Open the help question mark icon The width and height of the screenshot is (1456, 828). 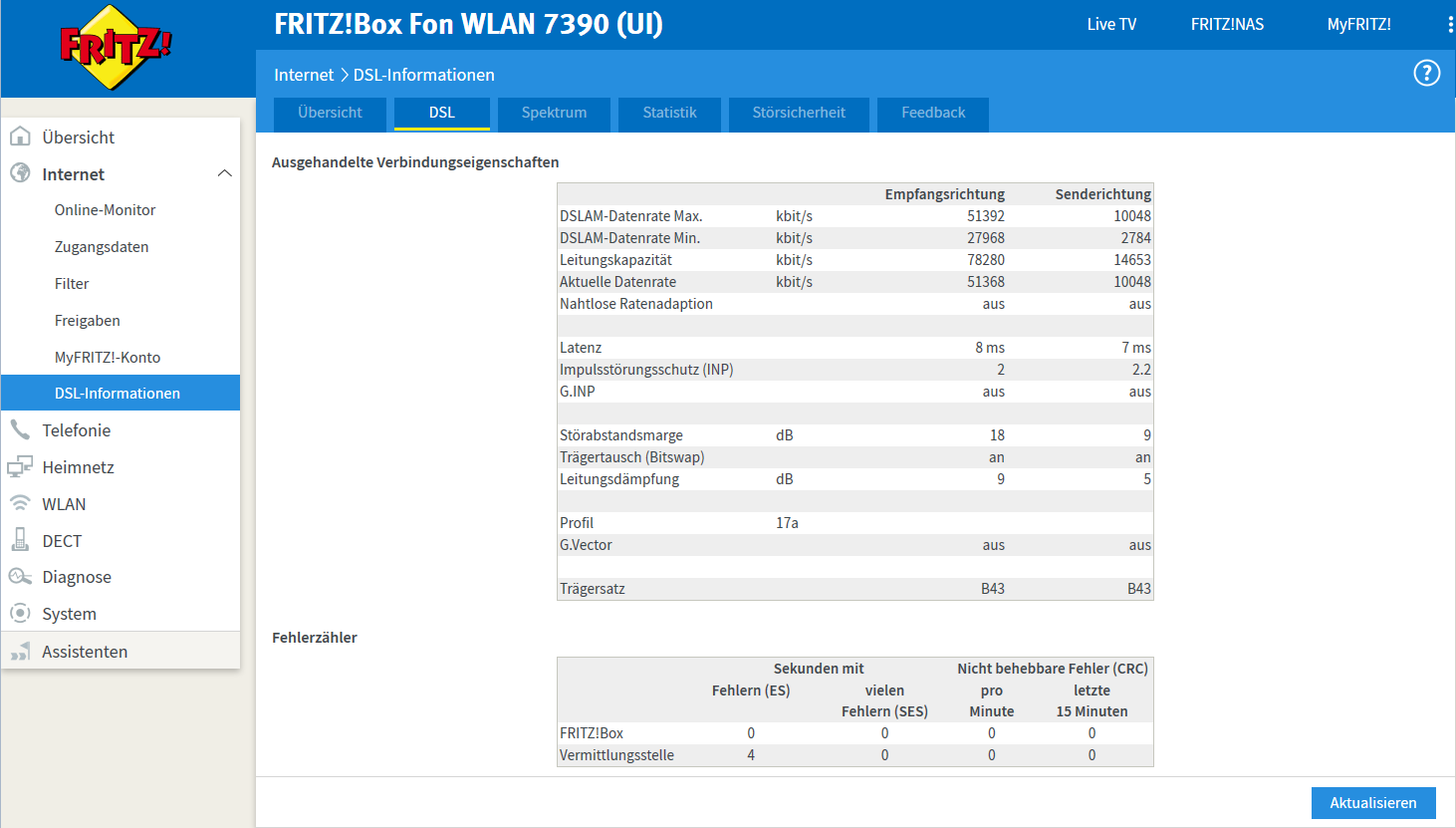pos(1426,73)
